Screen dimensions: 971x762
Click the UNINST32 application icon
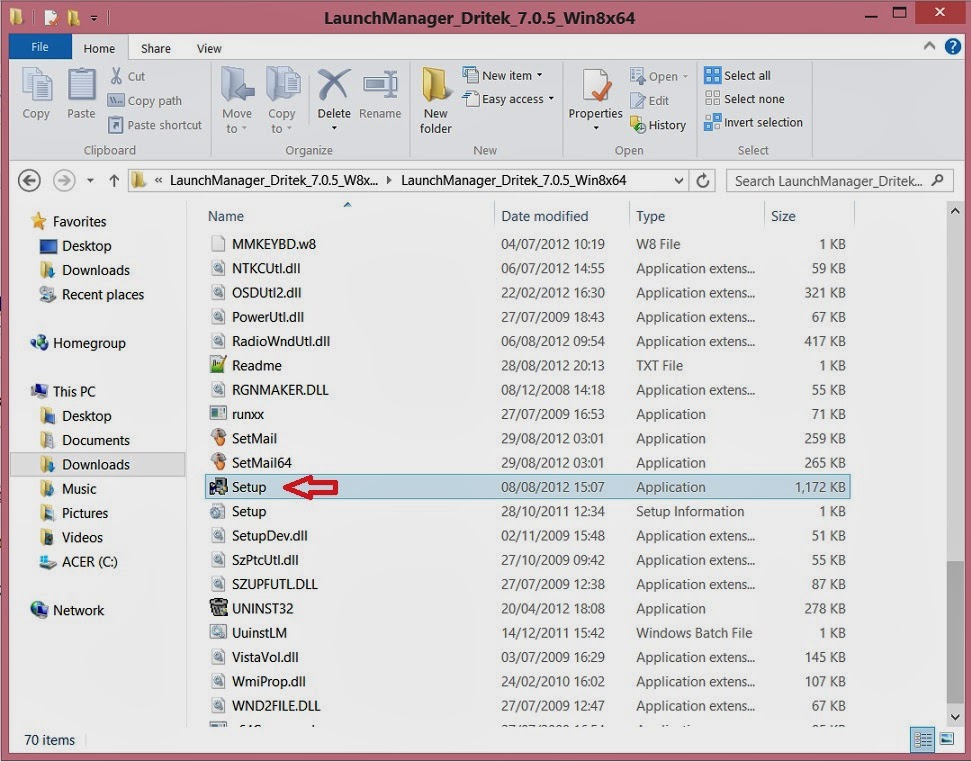pyautogui.click(x=218, y=608)
